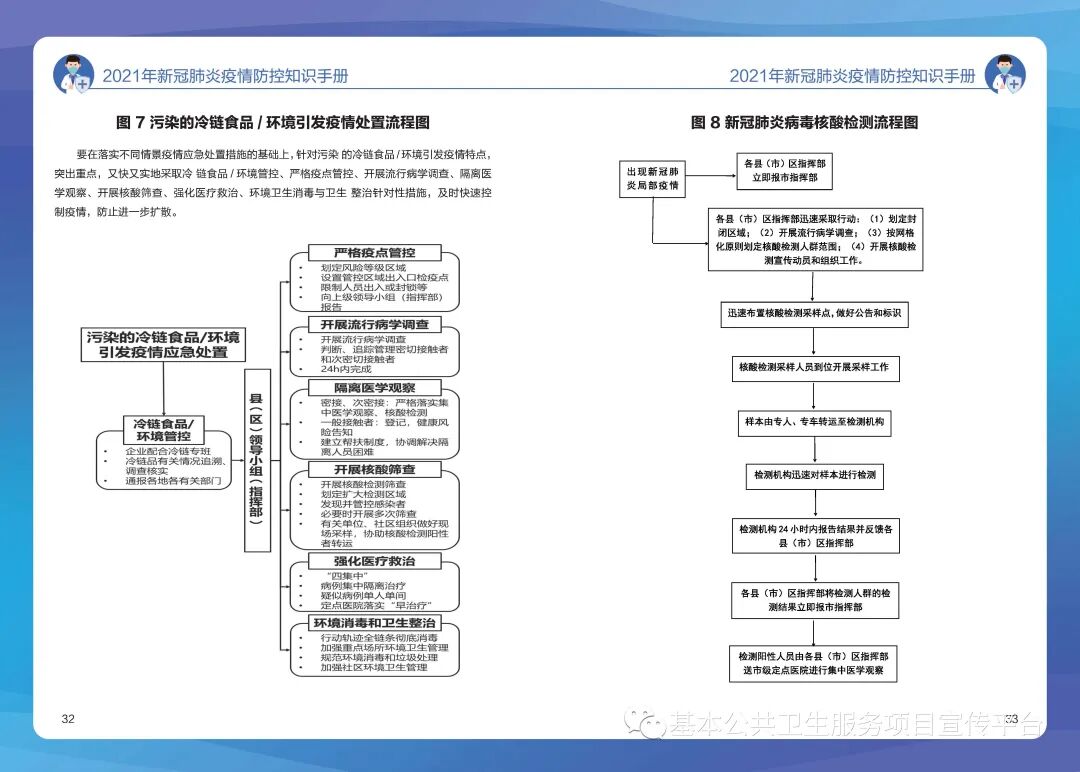This screenshot has height=772, width=1080.
Task: Click the bullet 限制人员出入或封锁等
Action: tap(373, 287)
